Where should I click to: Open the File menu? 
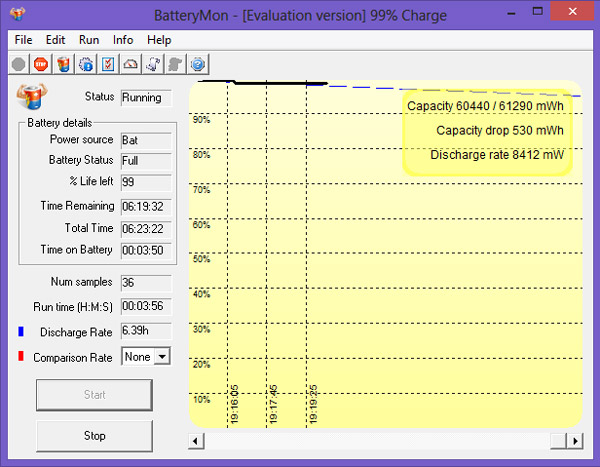coord(23,39)
